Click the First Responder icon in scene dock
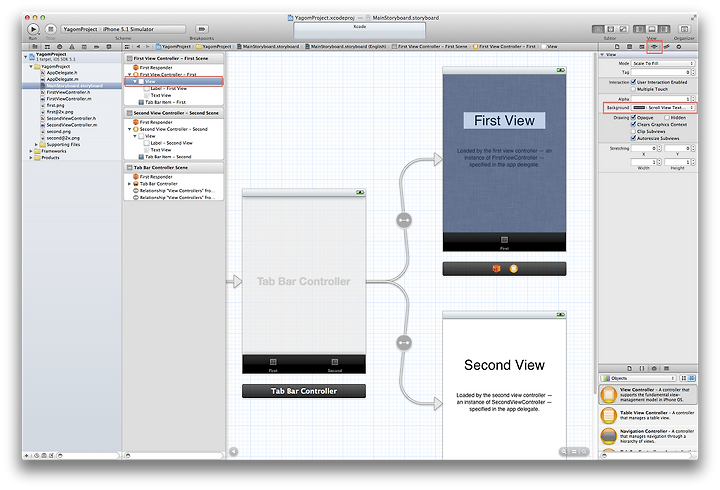720x490 pixels. [x=496, y=269]
